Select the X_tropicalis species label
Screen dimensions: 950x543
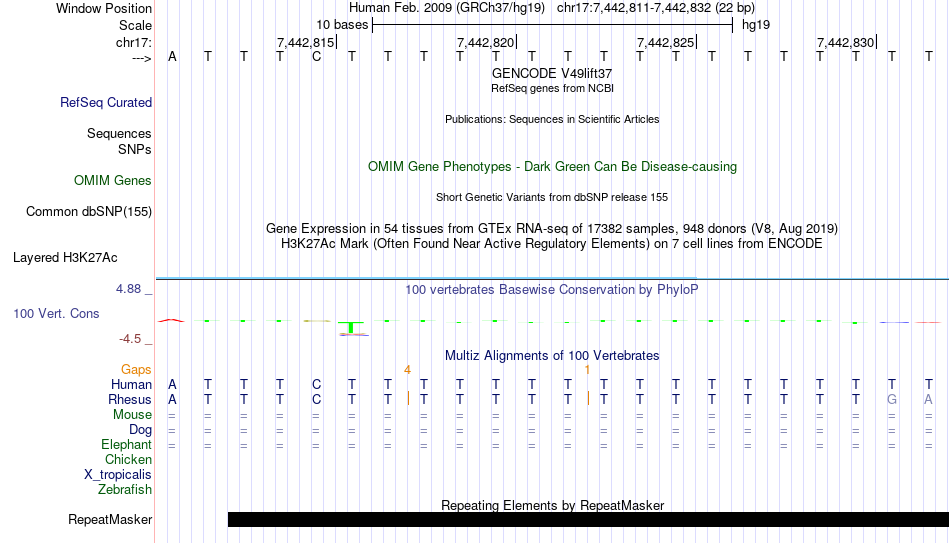pos(118,475)
